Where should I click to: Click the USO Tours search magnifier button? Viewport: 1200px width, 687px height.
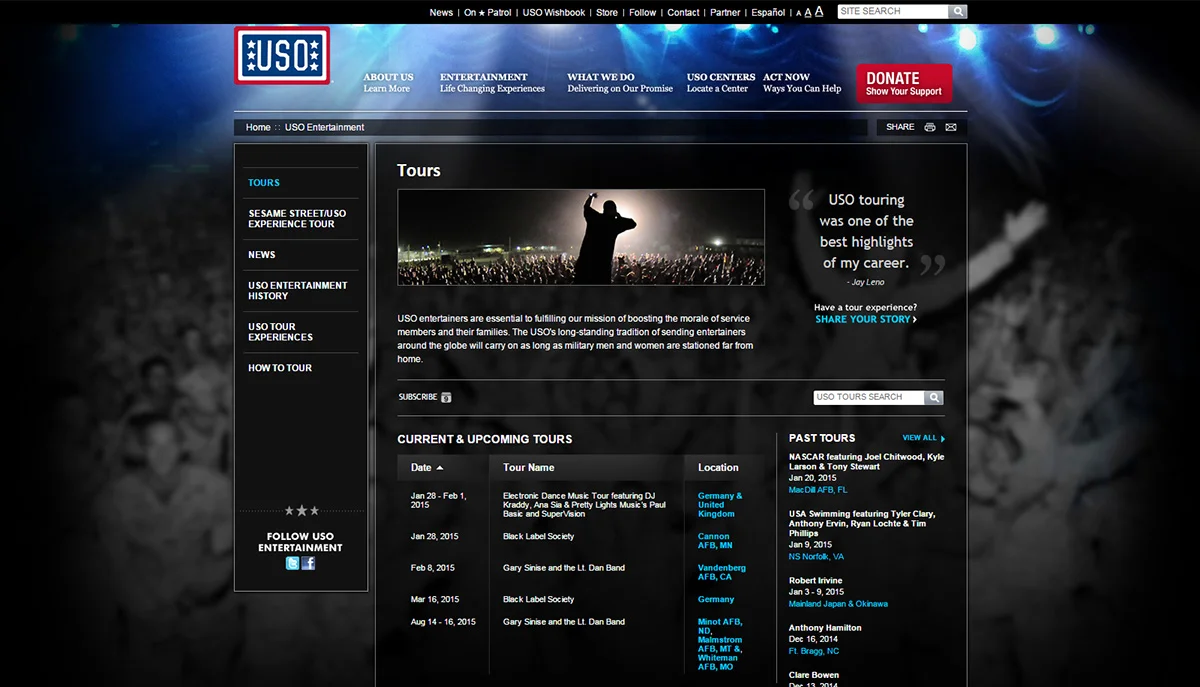(x=933, y=397)
